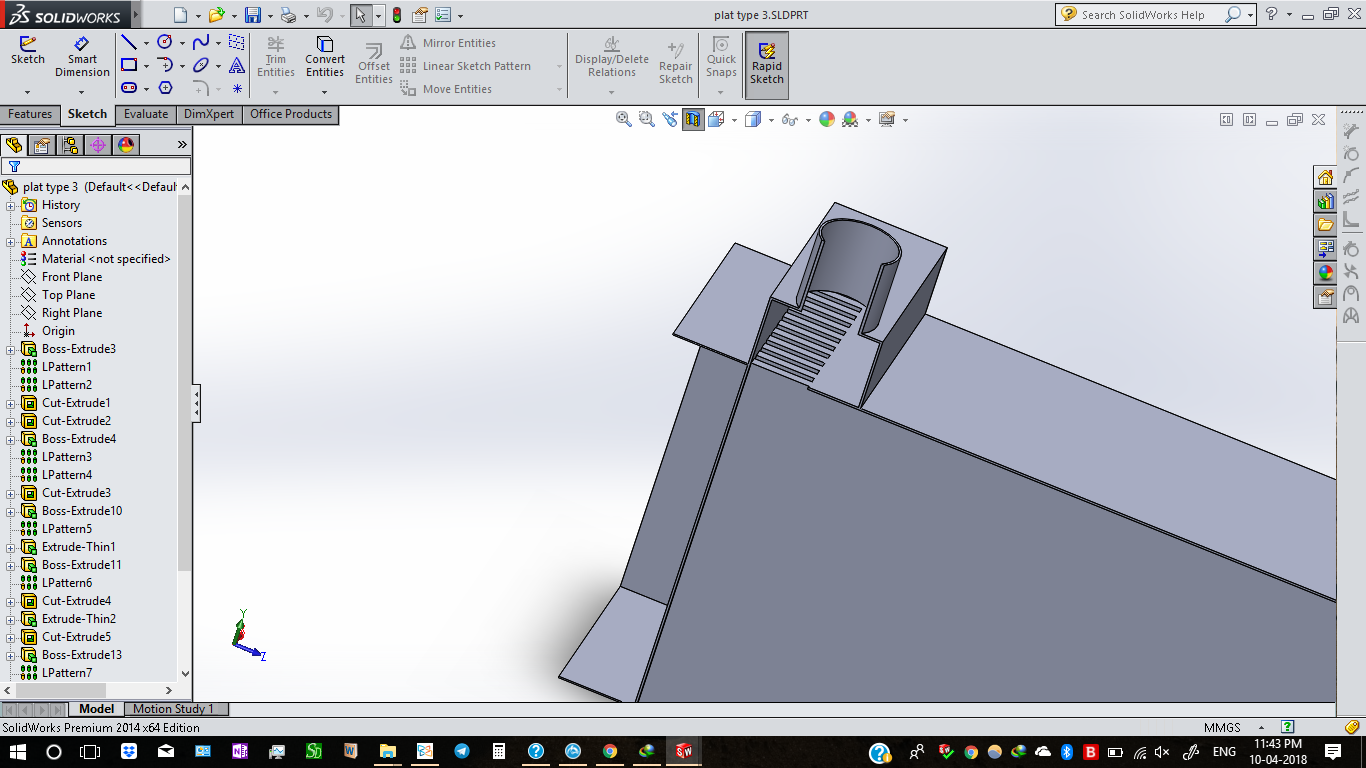1366x768 pixels.
Task: Open Design Library in task pane
Action: (x=1325, y=201)
